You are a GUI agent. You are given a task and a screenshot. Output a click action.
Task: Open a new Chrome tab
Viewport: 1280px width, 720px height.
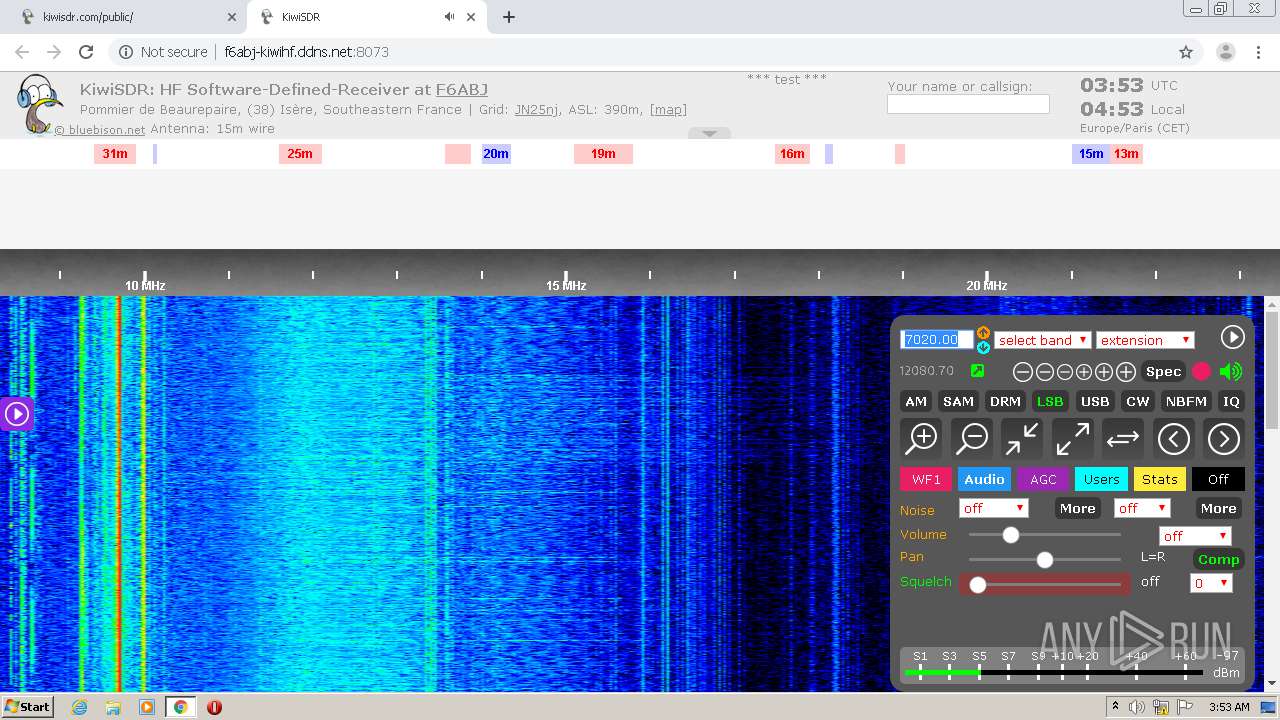click(509, 17)
